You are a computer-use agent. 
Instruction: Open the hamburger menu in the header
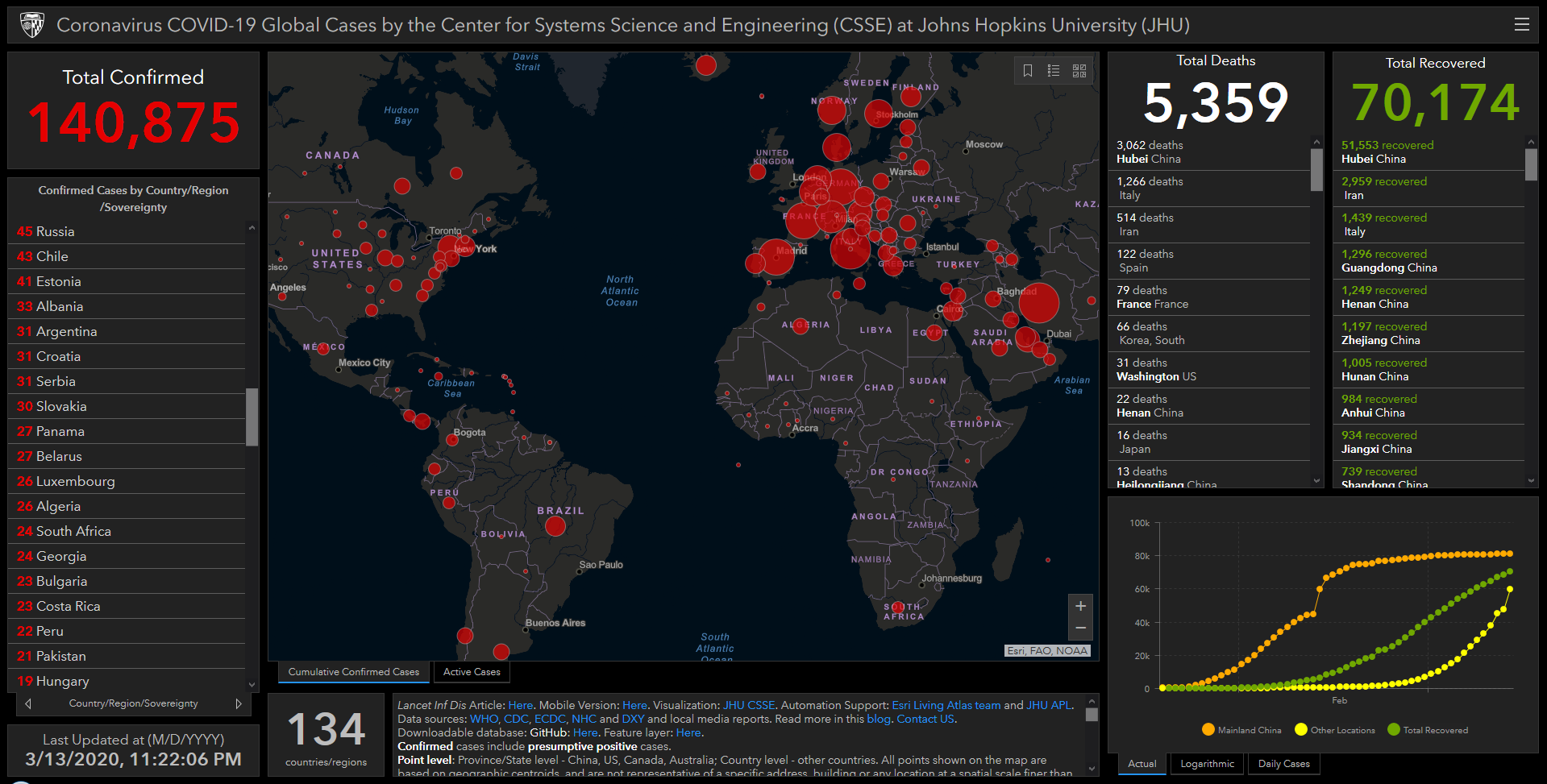point(1521,25)
